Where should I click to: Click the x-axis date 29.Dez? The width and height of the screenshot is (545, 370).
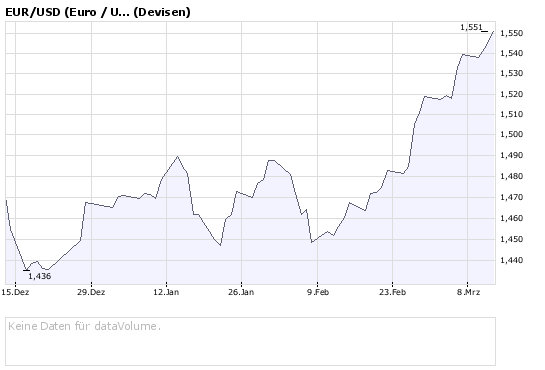point(91,292)
